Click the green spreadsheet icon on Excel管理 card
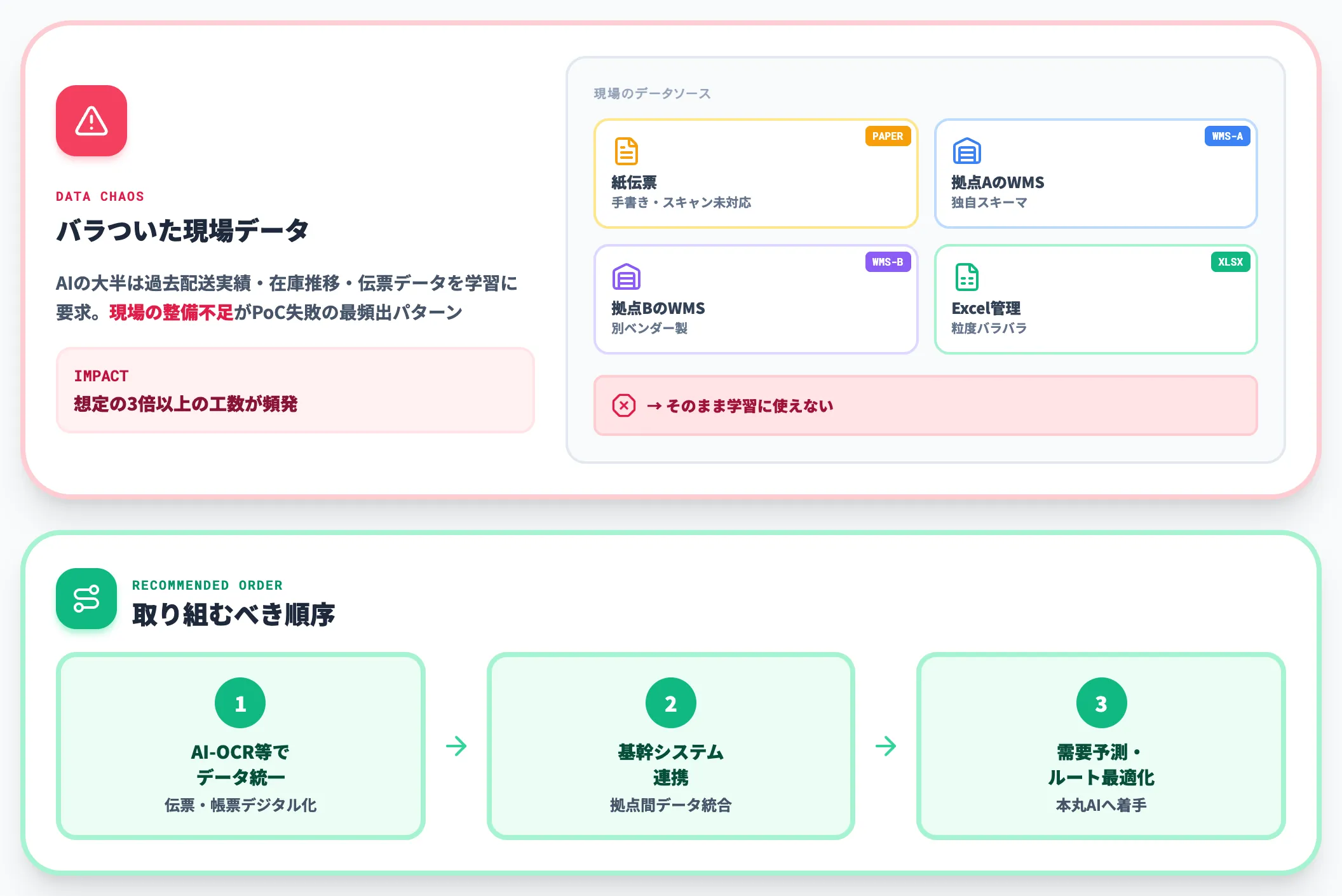This screenshot has width=1342, height=896. click(x=966, y=277)
